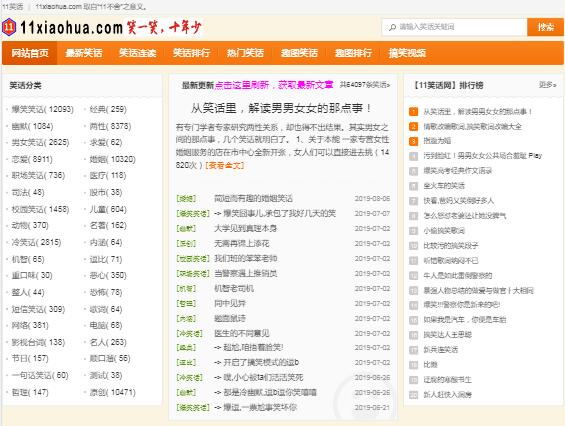Open the 笑话连载 nav tab
The image size is (565, 426).
tap(137, 53)
